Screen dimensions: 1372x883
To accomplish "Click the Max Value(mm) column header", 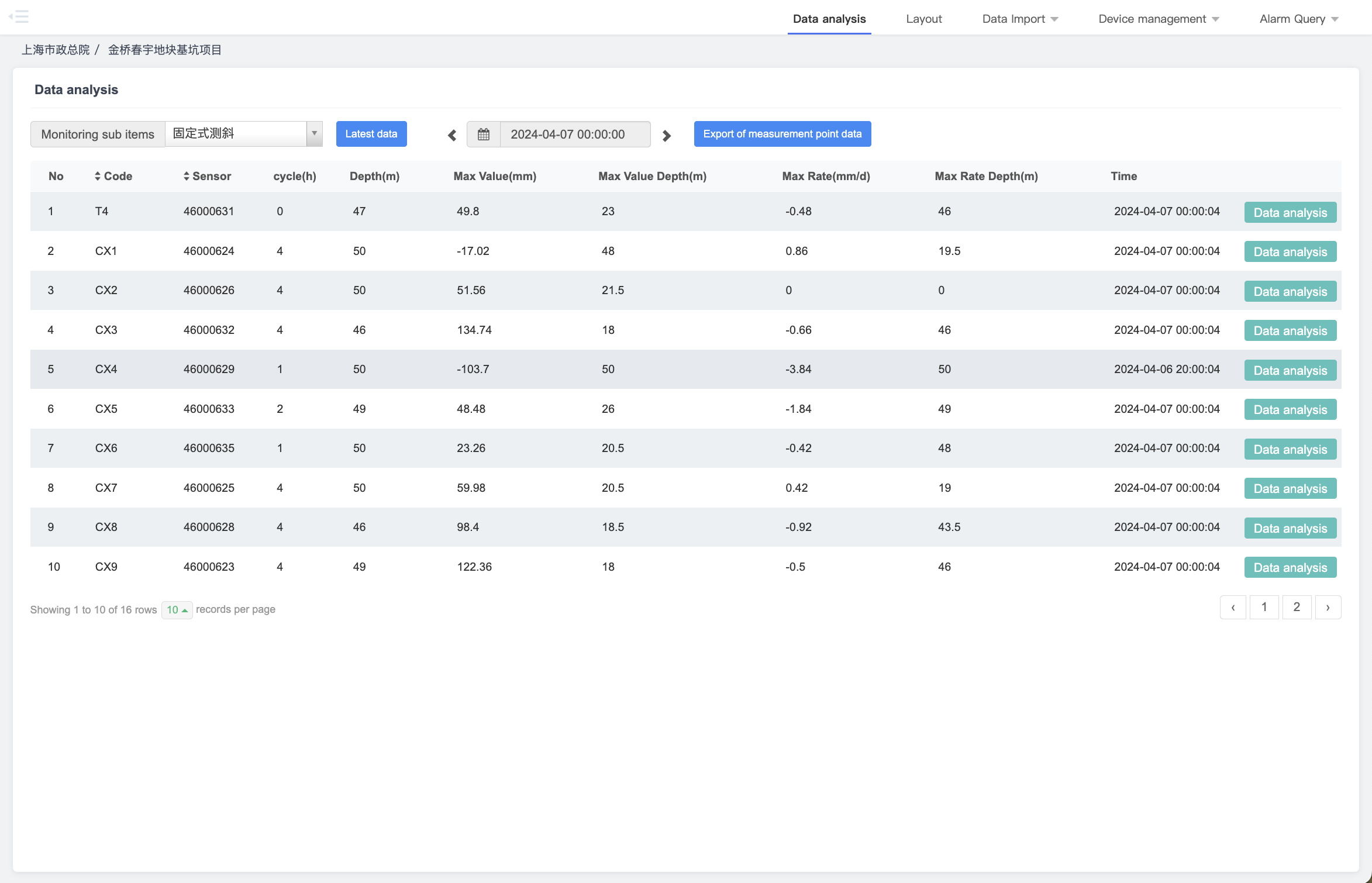I will pyautogui.click(x=495, y=176).
